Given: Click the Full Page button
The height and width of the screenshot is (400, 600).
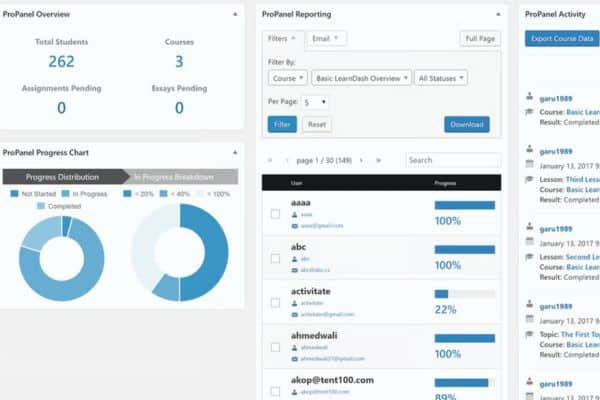Looking at the screenshot, I should (x=480, y=39).
